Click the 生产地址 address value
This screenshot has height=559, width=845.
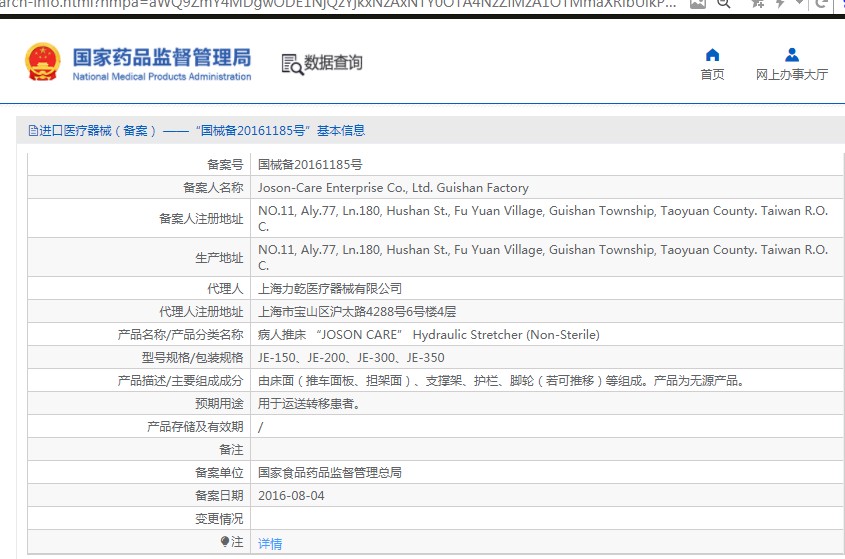543,257
